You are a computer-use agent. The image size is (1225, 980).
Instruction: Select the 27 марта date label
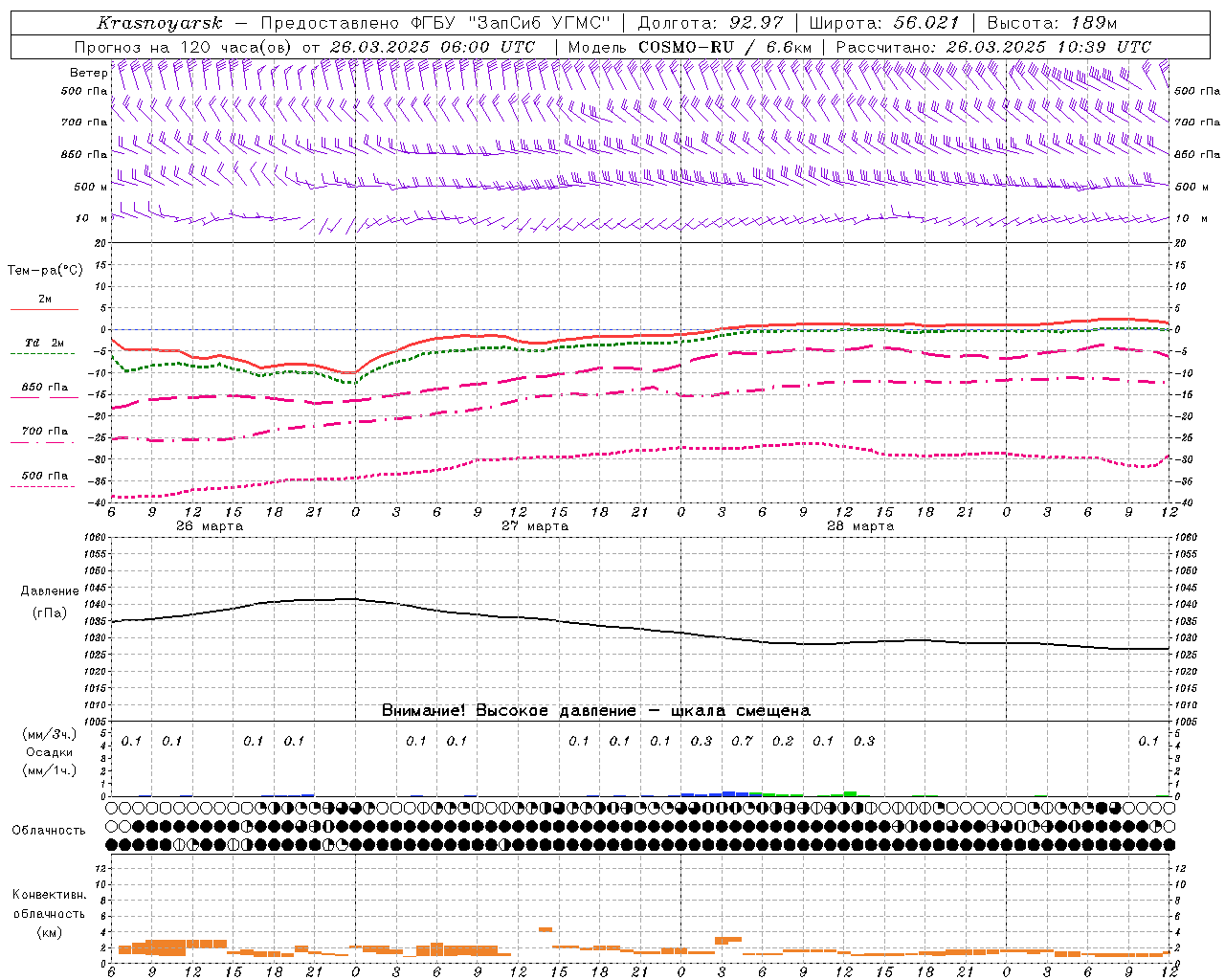coord(535,525)
